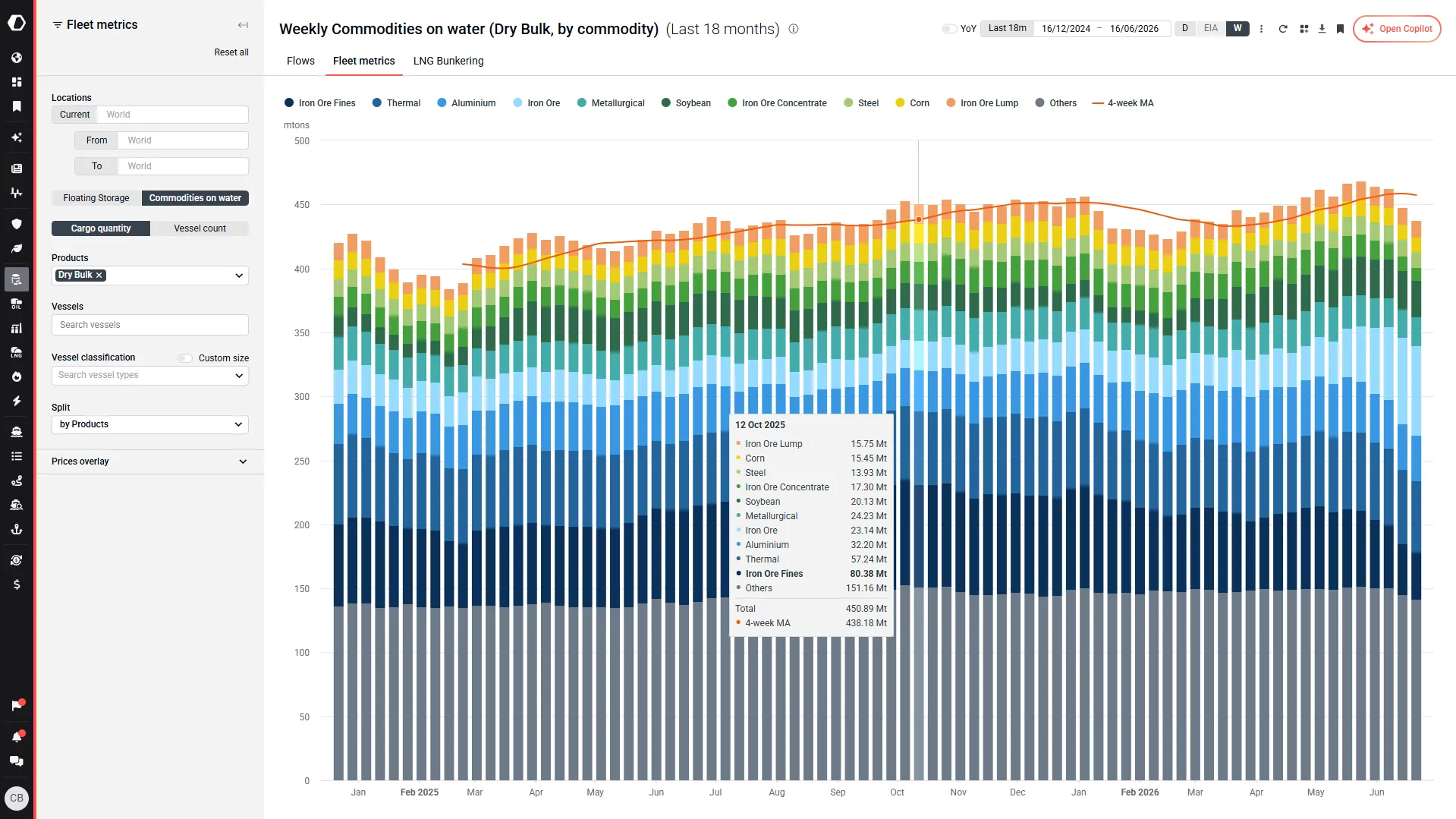Open the sidebar bookmarks icon
1456x819 pixels.
click(x=17, y=106)
